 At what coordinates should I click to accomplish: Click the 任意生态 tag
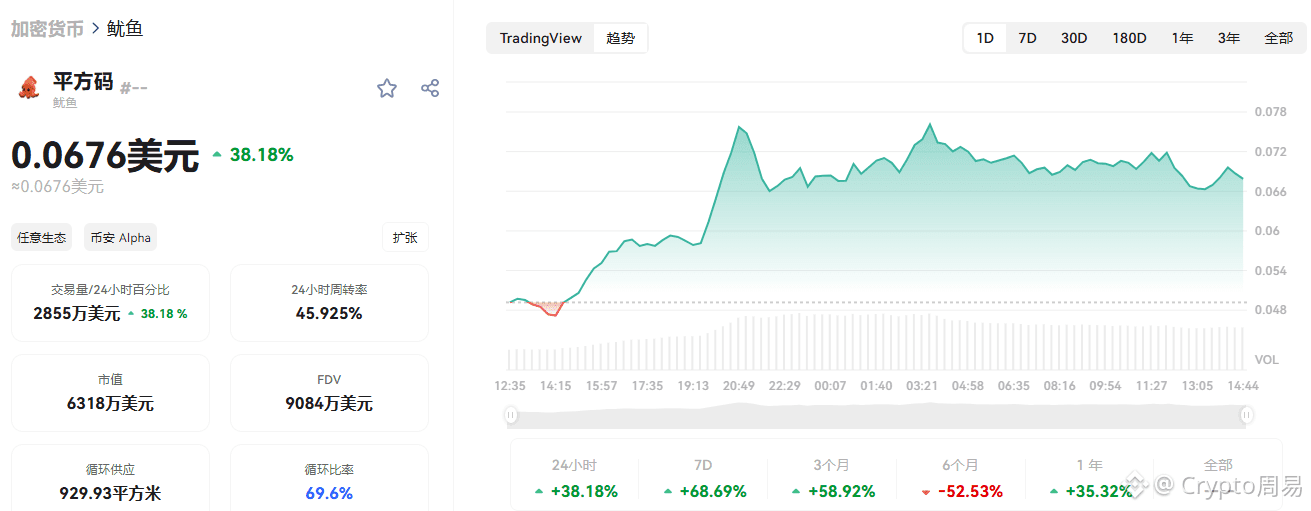pos(42,237)
